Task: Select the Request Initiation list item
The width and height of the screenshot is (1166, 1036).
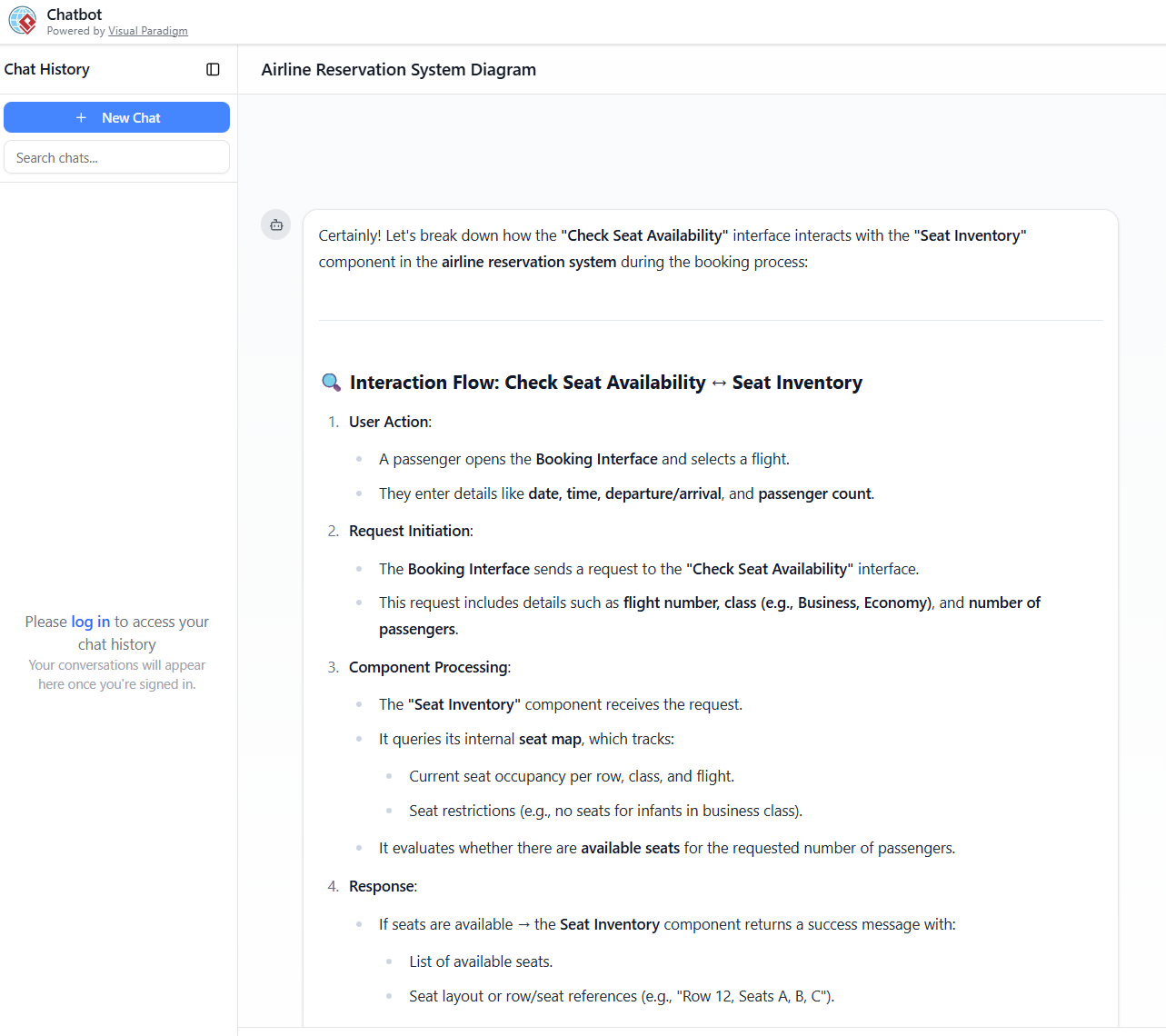Action: pyautogui.click(x=410, y=531)
